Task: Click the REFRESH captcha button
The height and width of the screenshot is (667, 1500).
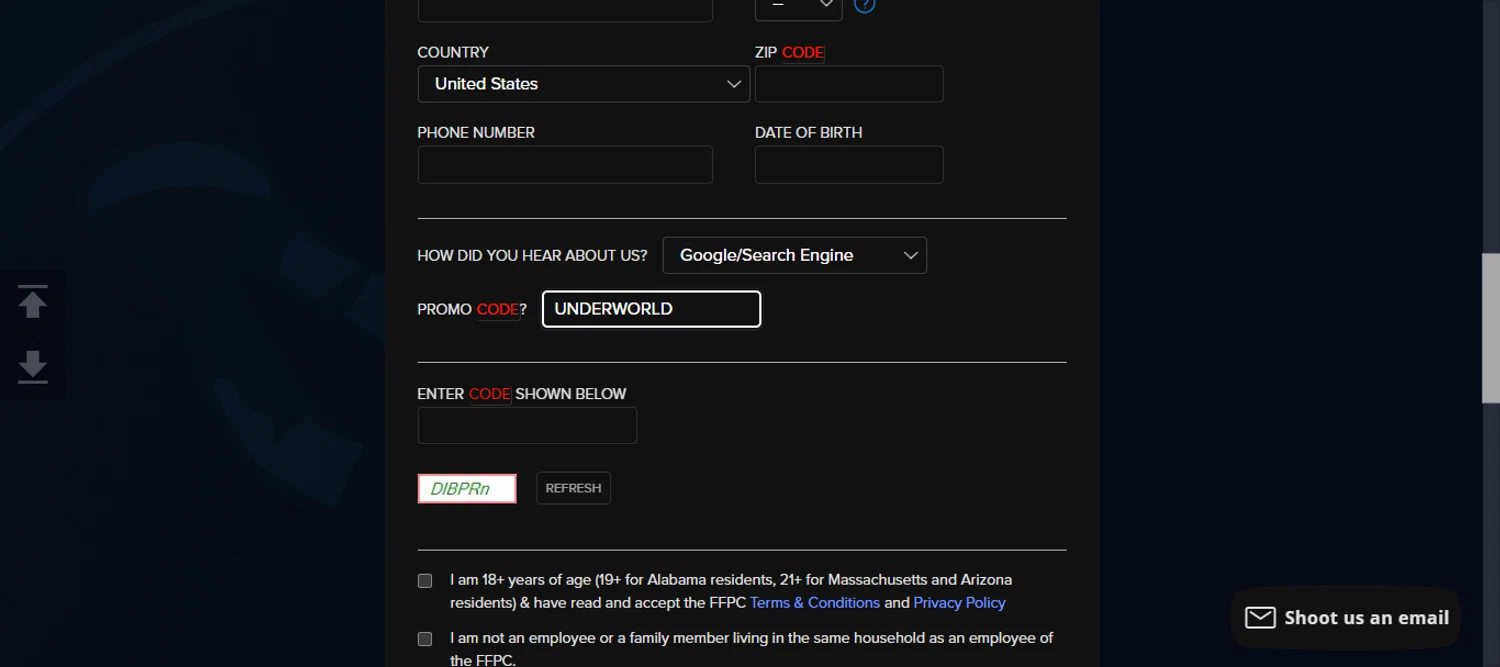Action: [573, 488]
